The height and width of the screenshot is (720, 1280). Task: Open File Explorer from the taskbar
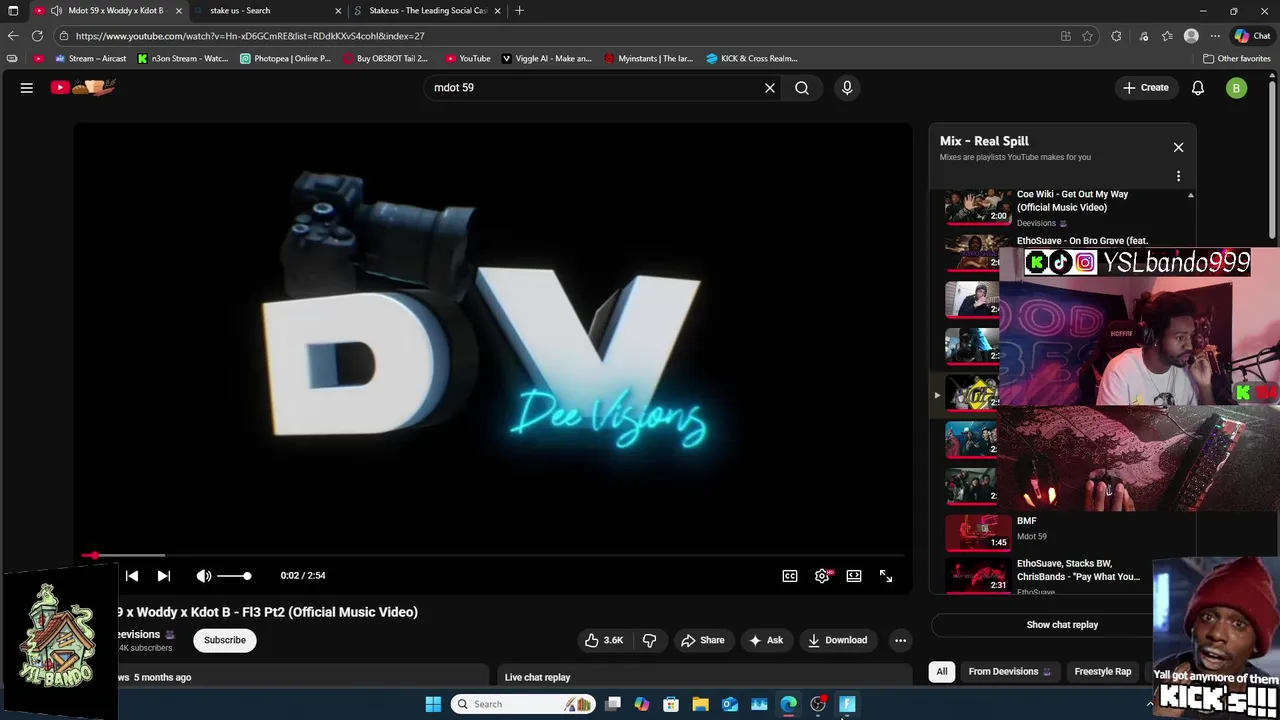pos(700,704)
